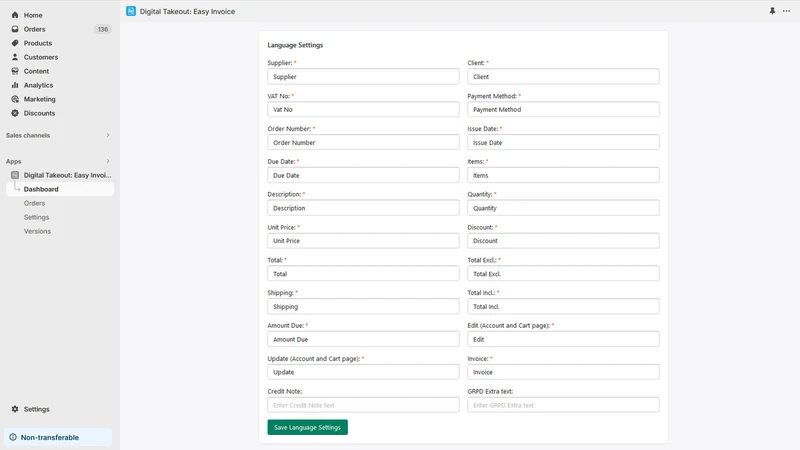This screenshot has width=800, height=450.
Task: Click the Discounts badge icon
Action: (x=15, y=113)
